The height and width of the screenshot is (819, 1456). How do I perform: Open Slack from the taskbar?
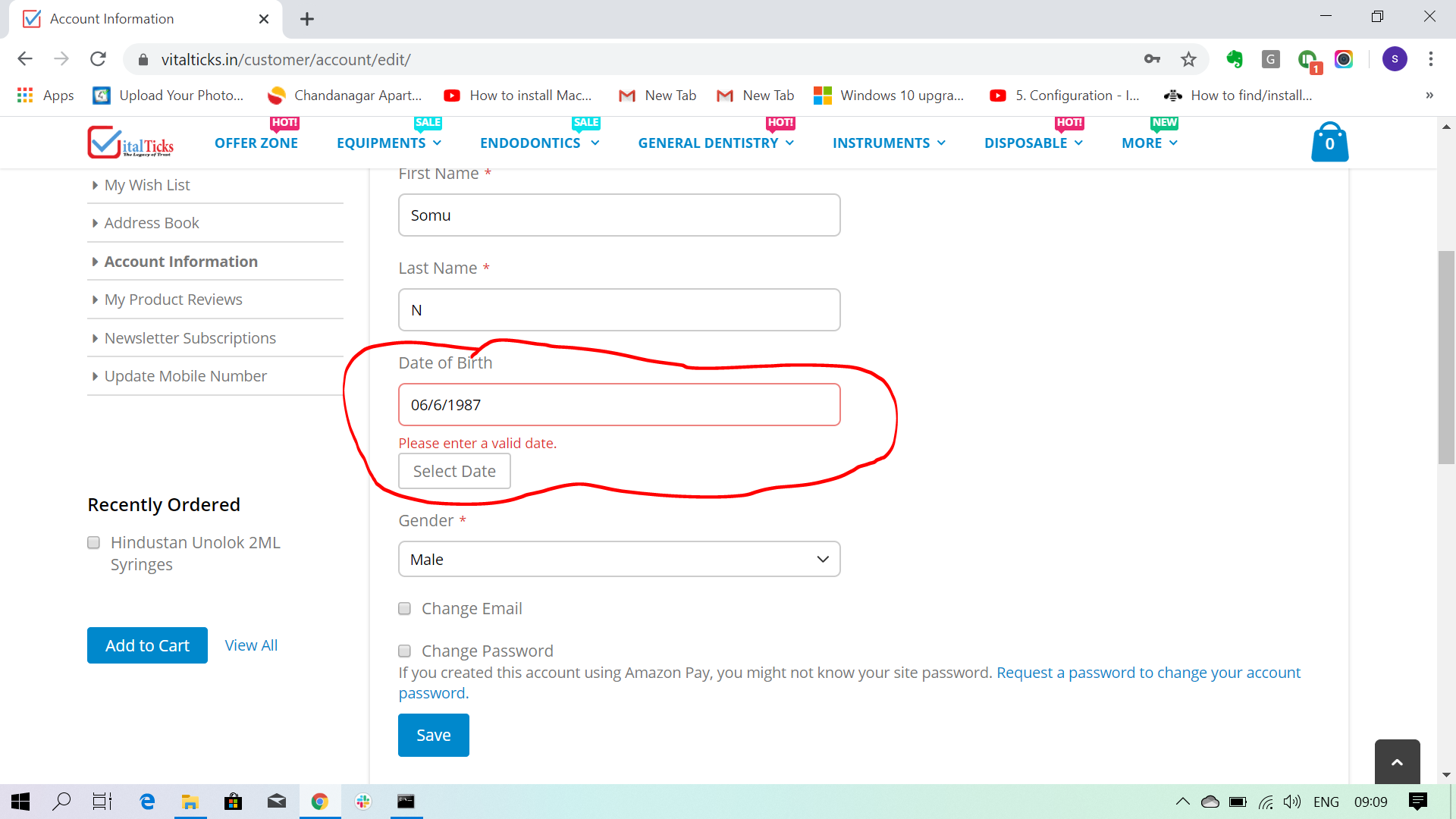click(363, 802)
